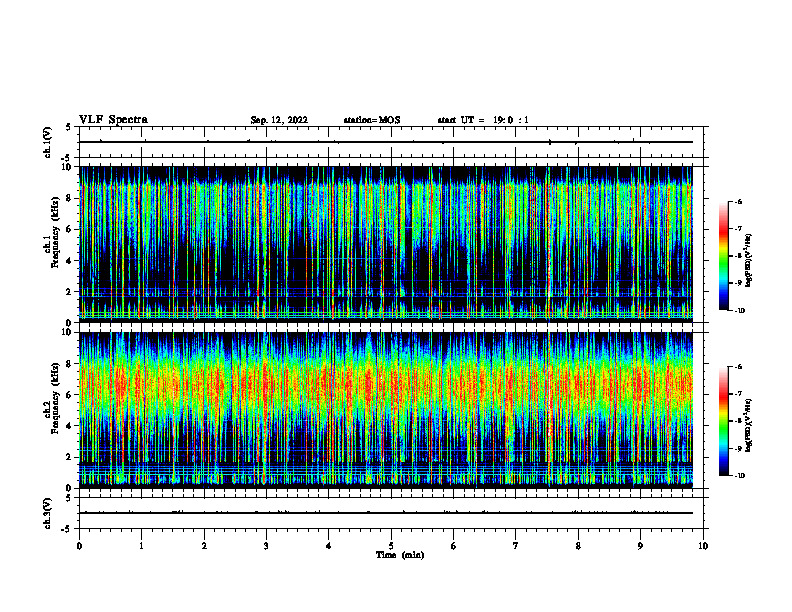
Task: Click the ch.1(V) axis label at top
Action: click(47, 142)
